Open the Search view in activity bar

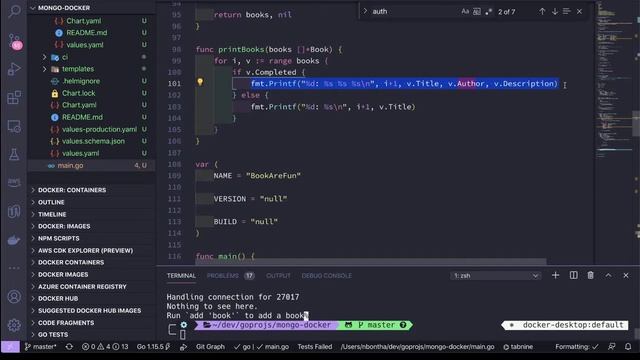14,11
